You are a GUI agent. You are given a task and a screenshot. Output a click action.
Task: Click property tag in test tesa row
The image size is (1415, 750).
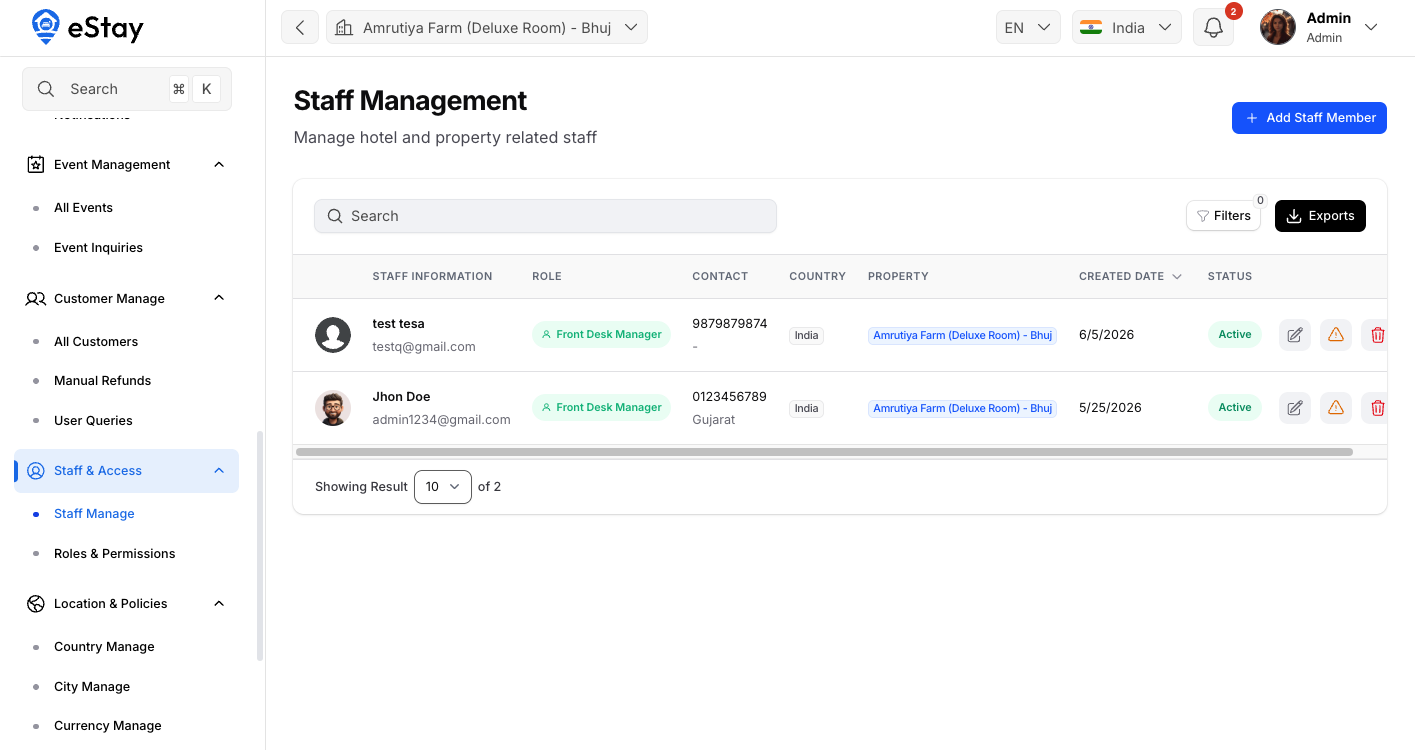point(962,336)
